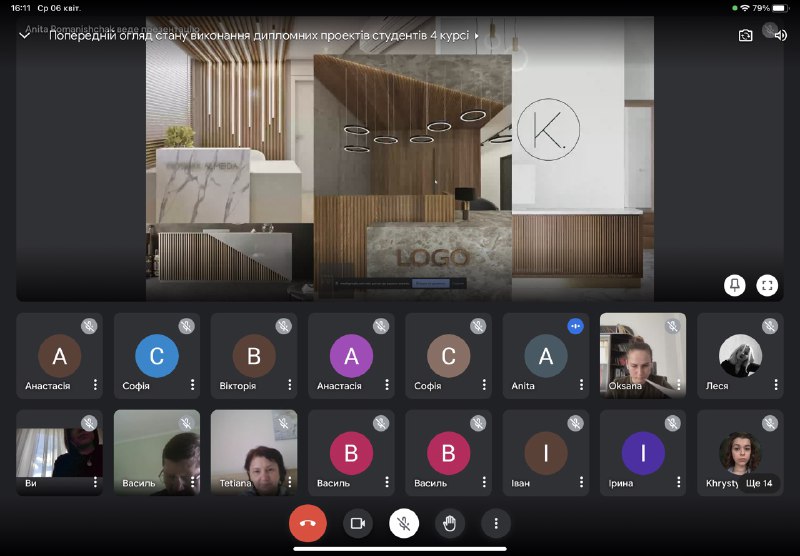Raise your hand in the meeting

pyautogui.click(x=450, y=522)
